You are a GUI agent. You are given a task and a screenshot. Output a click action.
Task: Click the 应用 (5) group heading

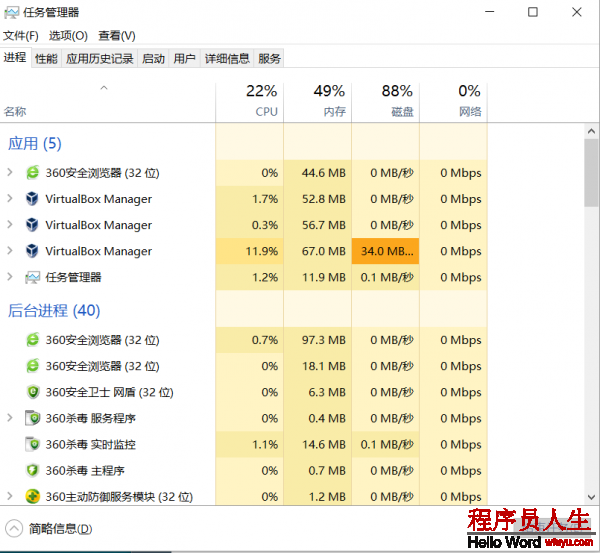(35, 144)
